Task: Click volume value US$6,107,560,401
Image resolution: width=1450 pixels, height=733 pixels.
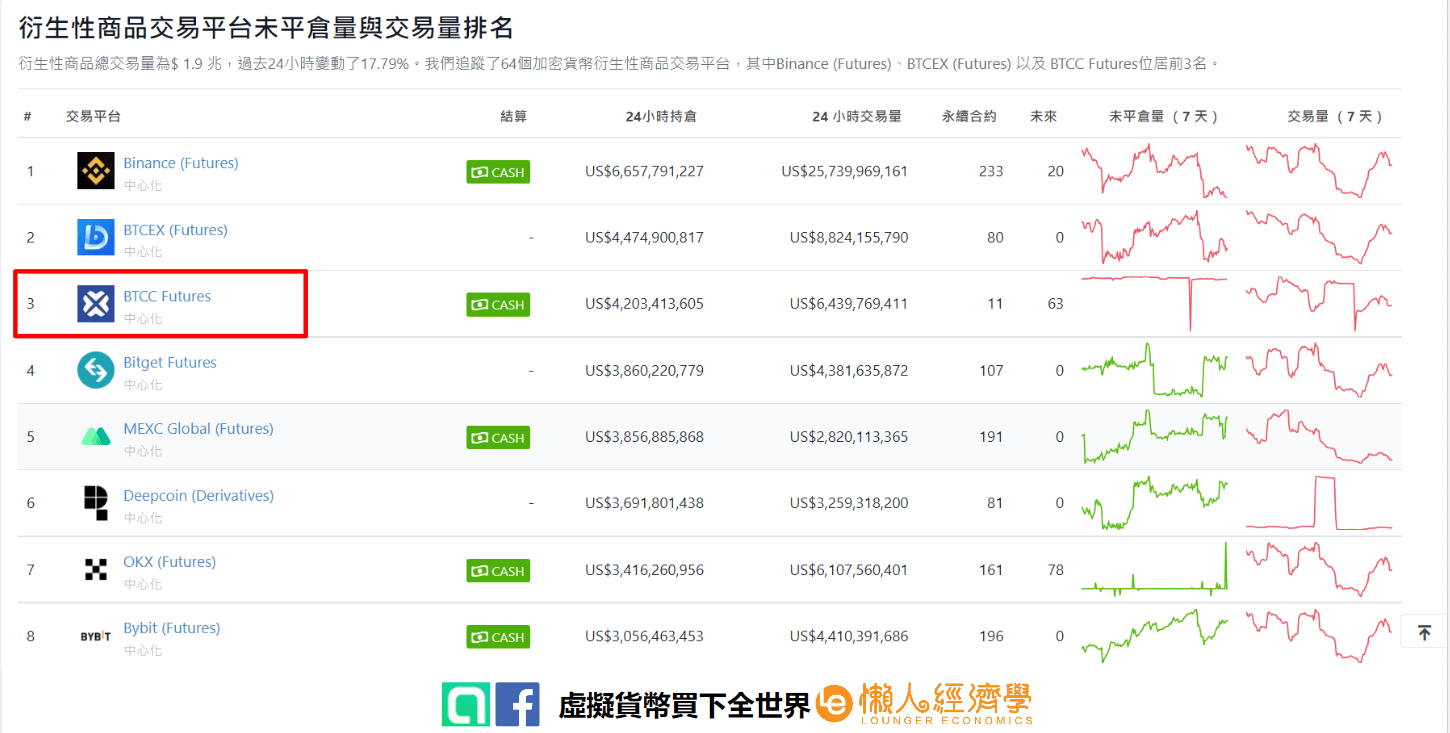Action: coord(849,570)
